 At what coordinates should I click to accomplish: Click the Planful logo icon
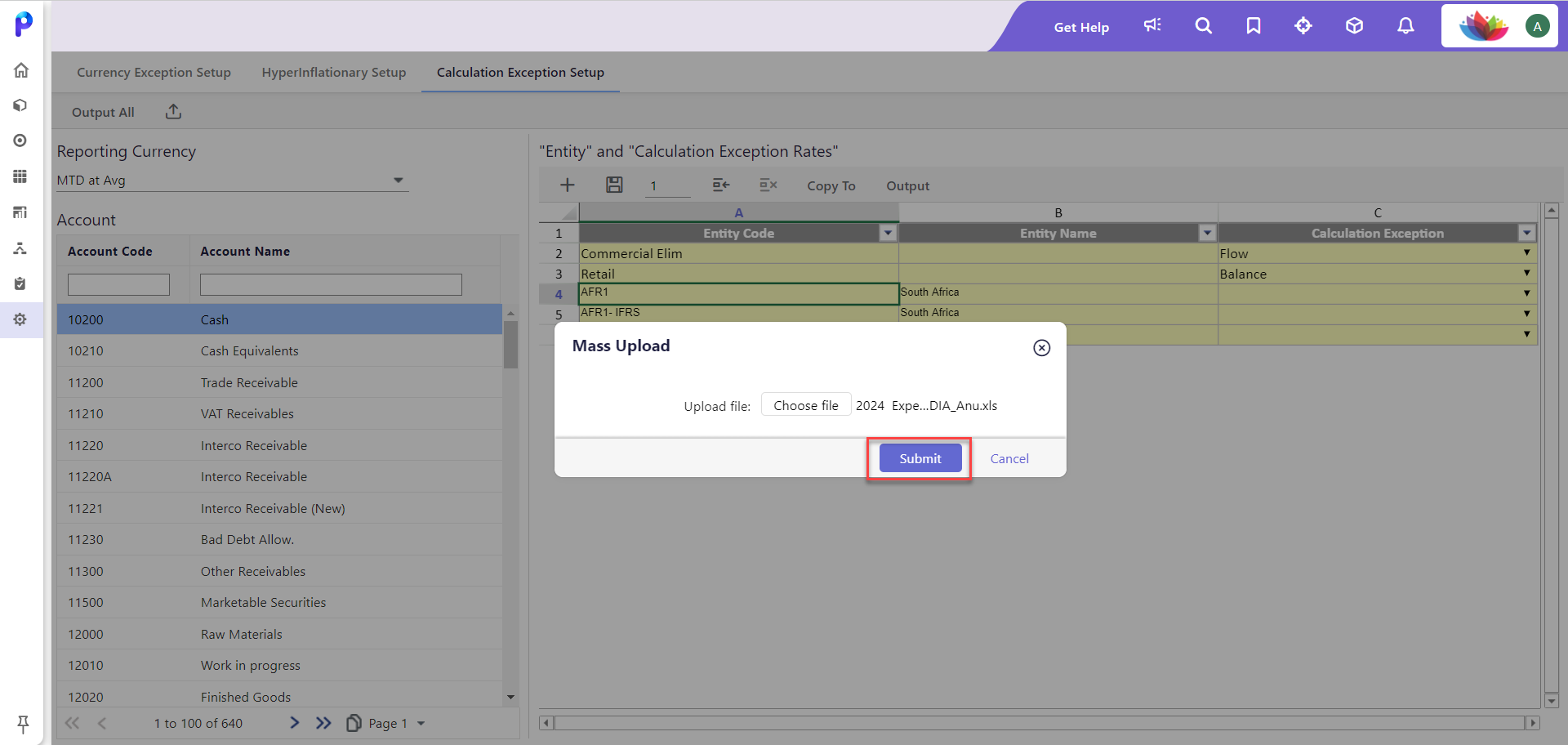point(24,24)
